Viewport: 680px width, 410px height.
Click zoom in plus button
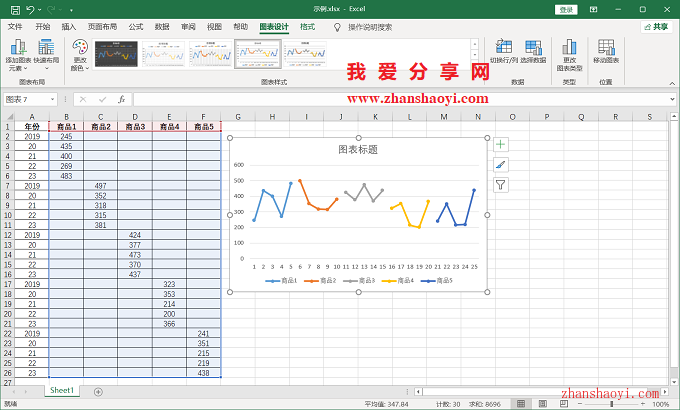point(643,404)
